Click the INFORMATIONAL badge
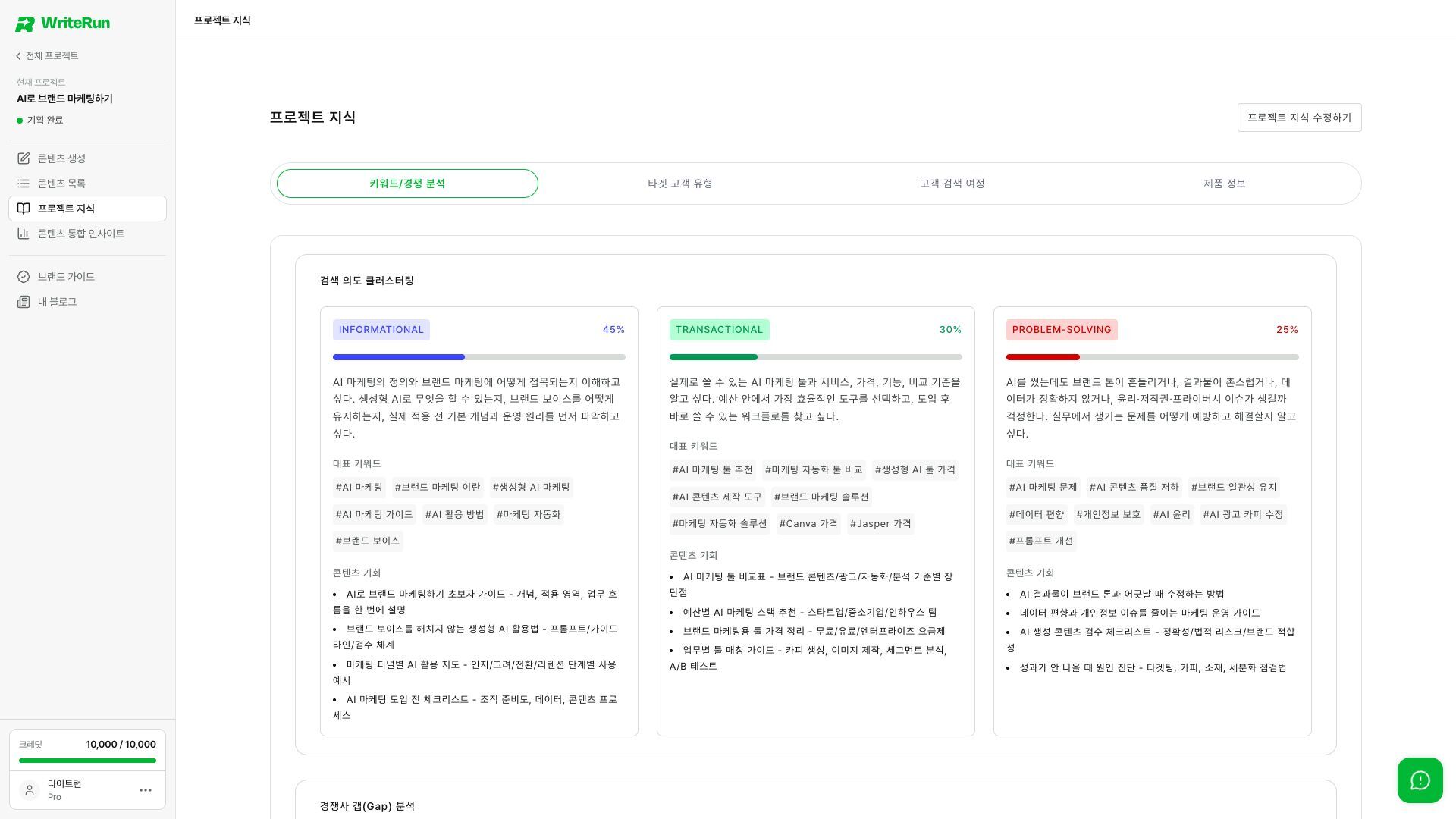This screenshot has height=819, width=1456. point(381,330)
